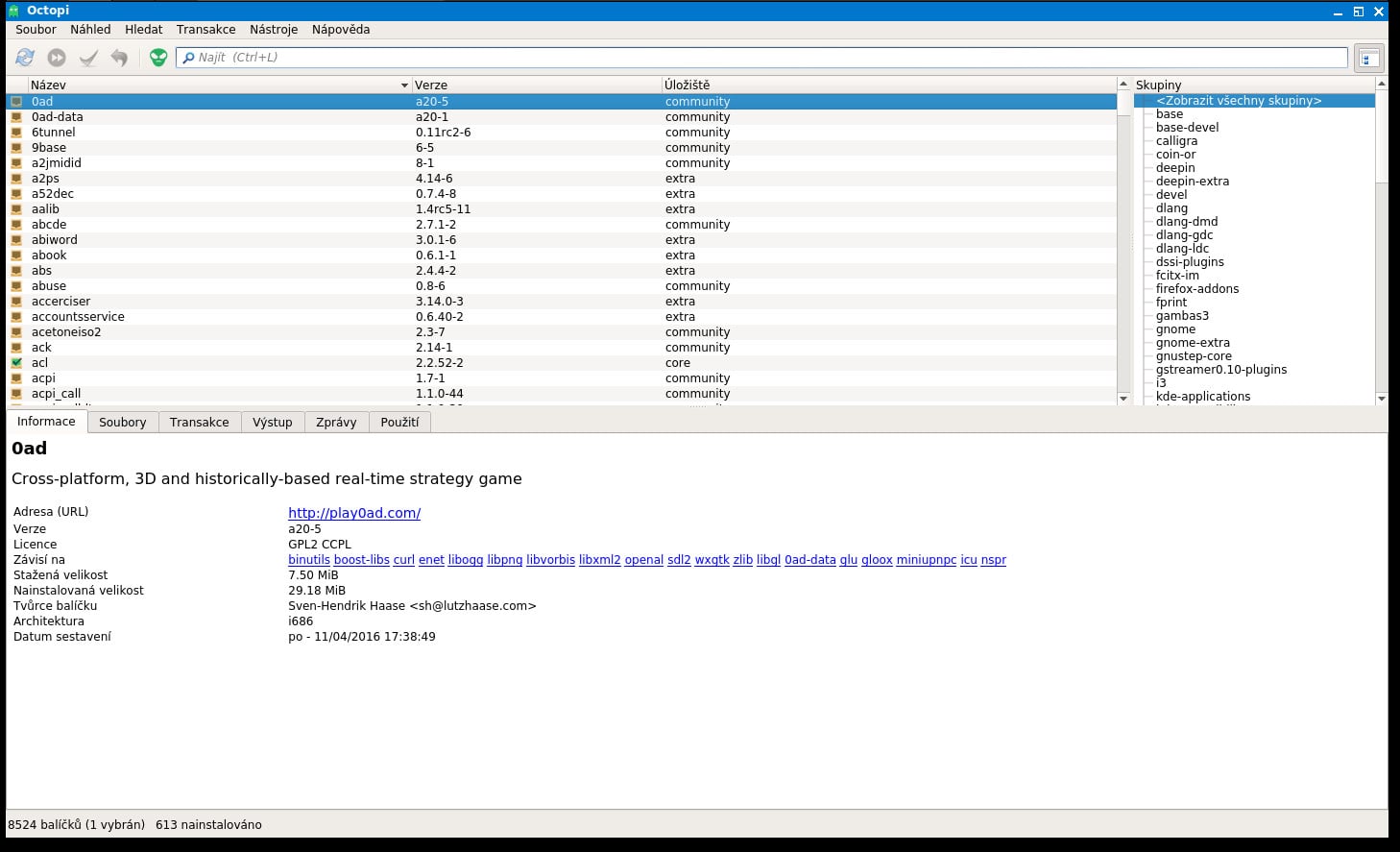Switch to the Výstup tab
The width and height of the screenshot is (1400, 852).
273,423
